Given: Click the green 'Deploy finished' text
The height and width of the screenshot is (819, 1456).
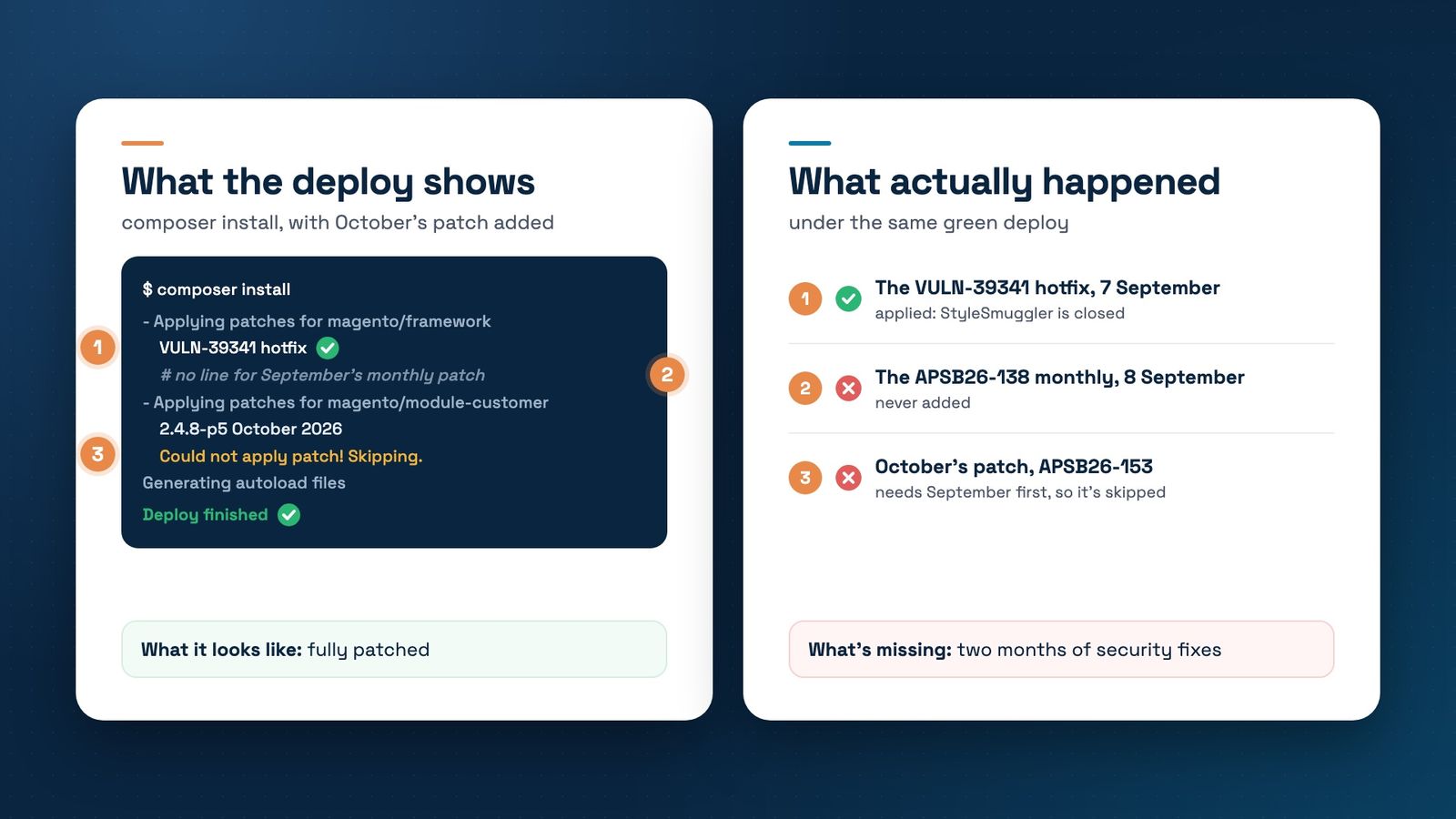Looking at the screenshot, I should (x=206, y=515).
